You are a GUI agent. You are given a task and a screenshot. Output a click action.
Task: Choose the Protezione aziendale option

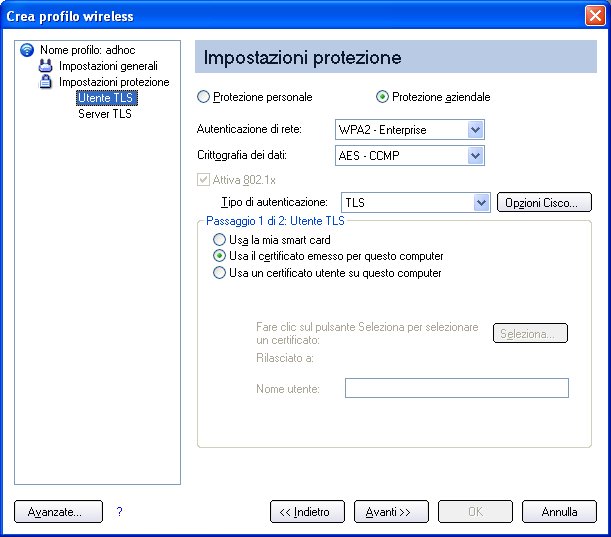pyautogui.click(x=382, y=97)
